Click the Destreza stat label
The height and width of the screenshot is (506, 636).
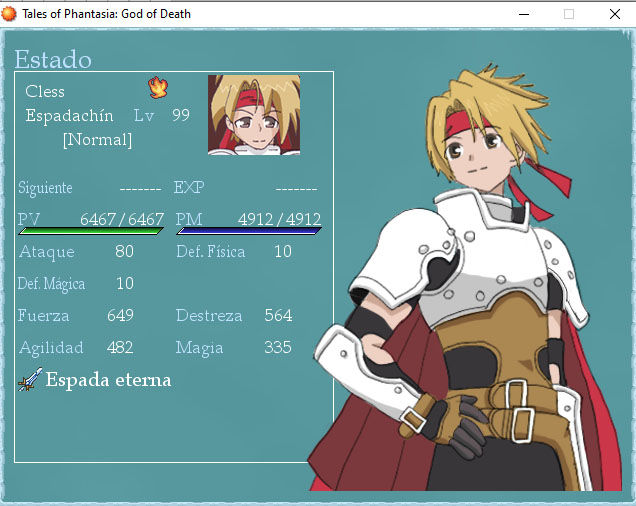pos(209,316)
